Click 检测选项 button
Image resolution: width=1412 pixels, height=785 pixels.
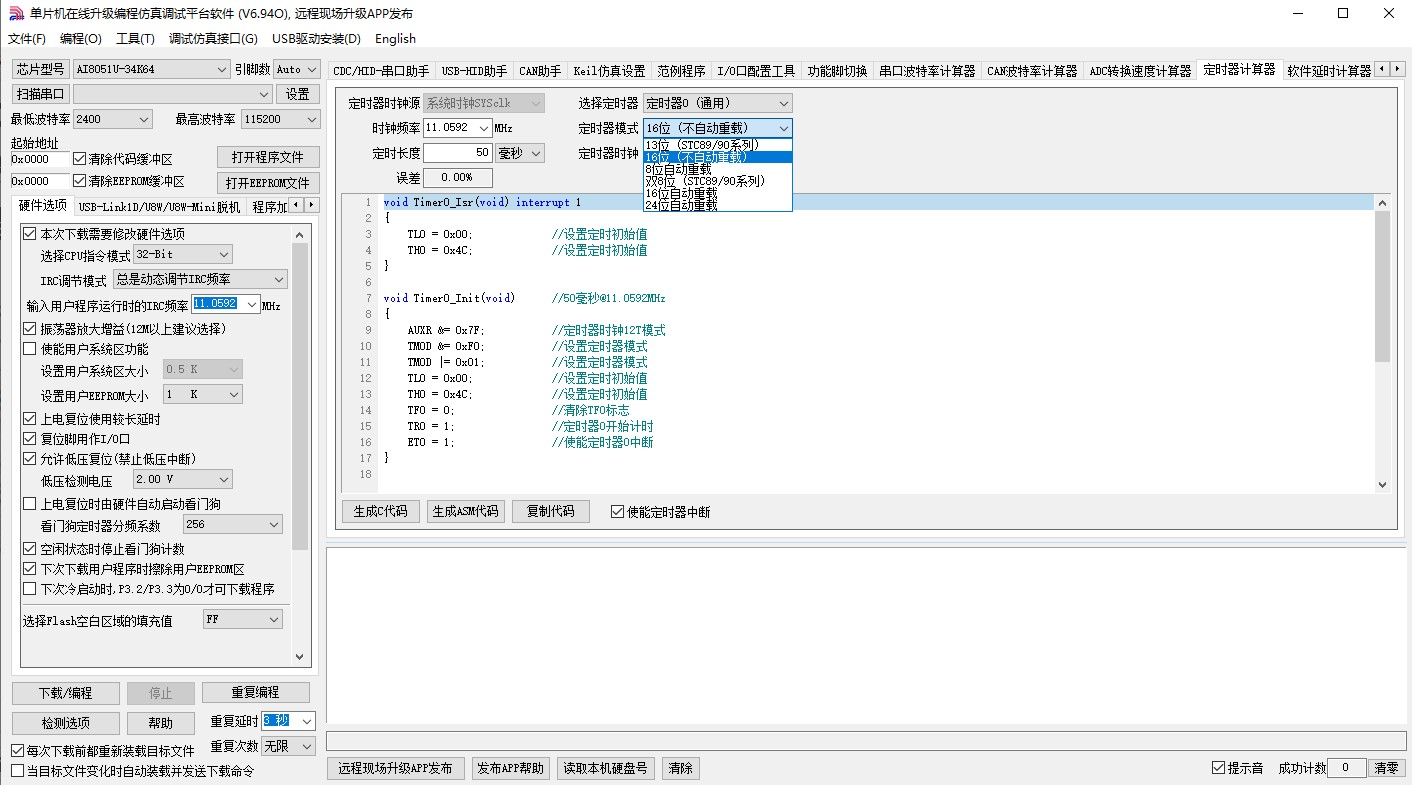[x=66, y=723]
